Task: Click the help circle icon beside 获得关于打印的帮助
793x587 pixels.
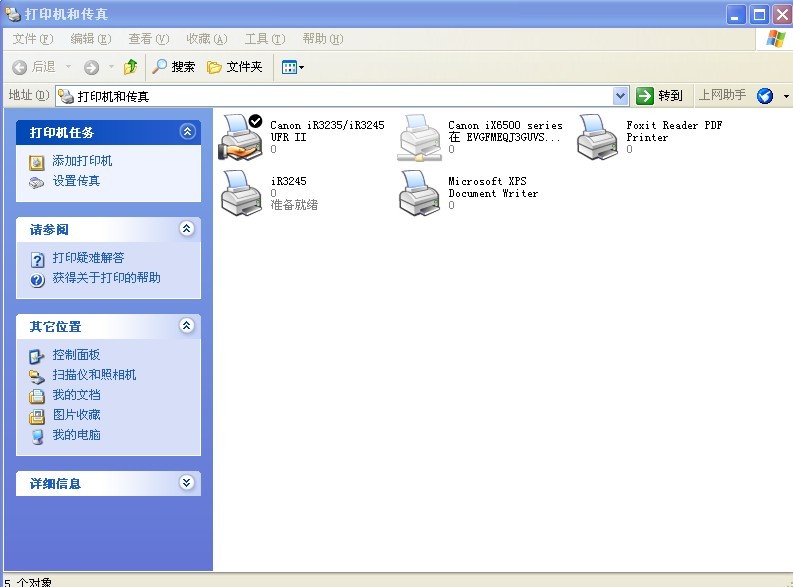Action: coord(37,280)
